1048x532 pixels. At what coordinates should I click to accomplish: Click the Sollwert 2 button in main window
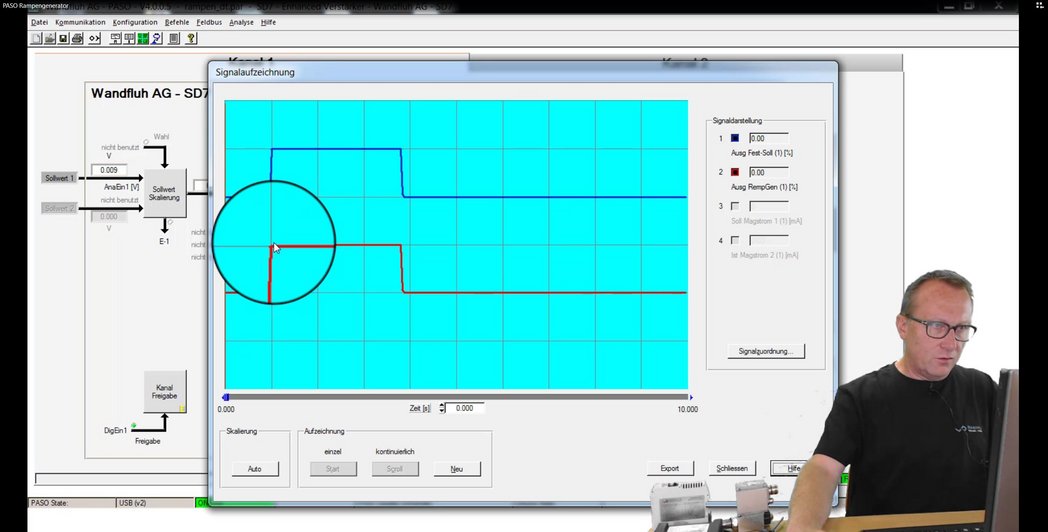pyautogui.click(x=60, y=209)
